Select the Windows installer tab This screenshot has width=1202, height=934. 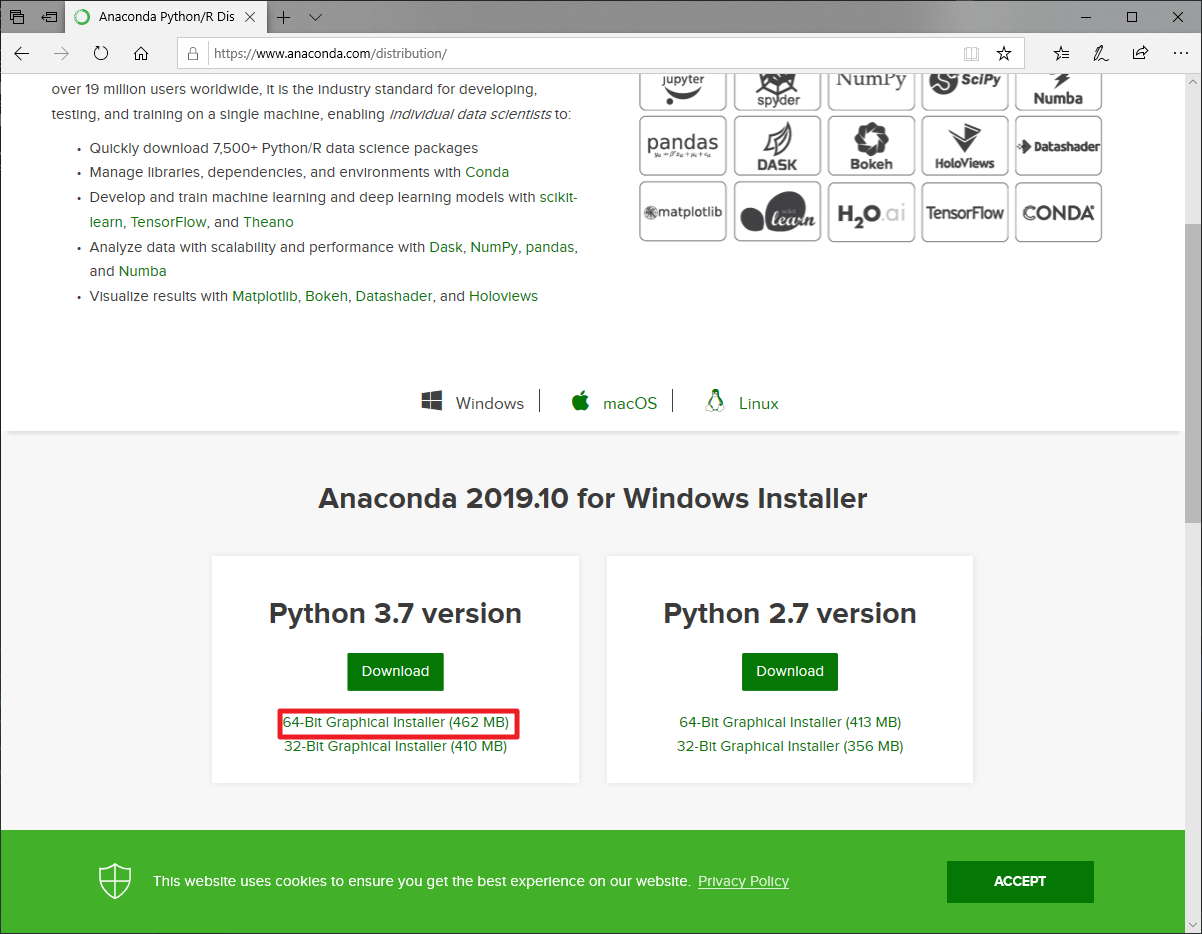[473, 402]
